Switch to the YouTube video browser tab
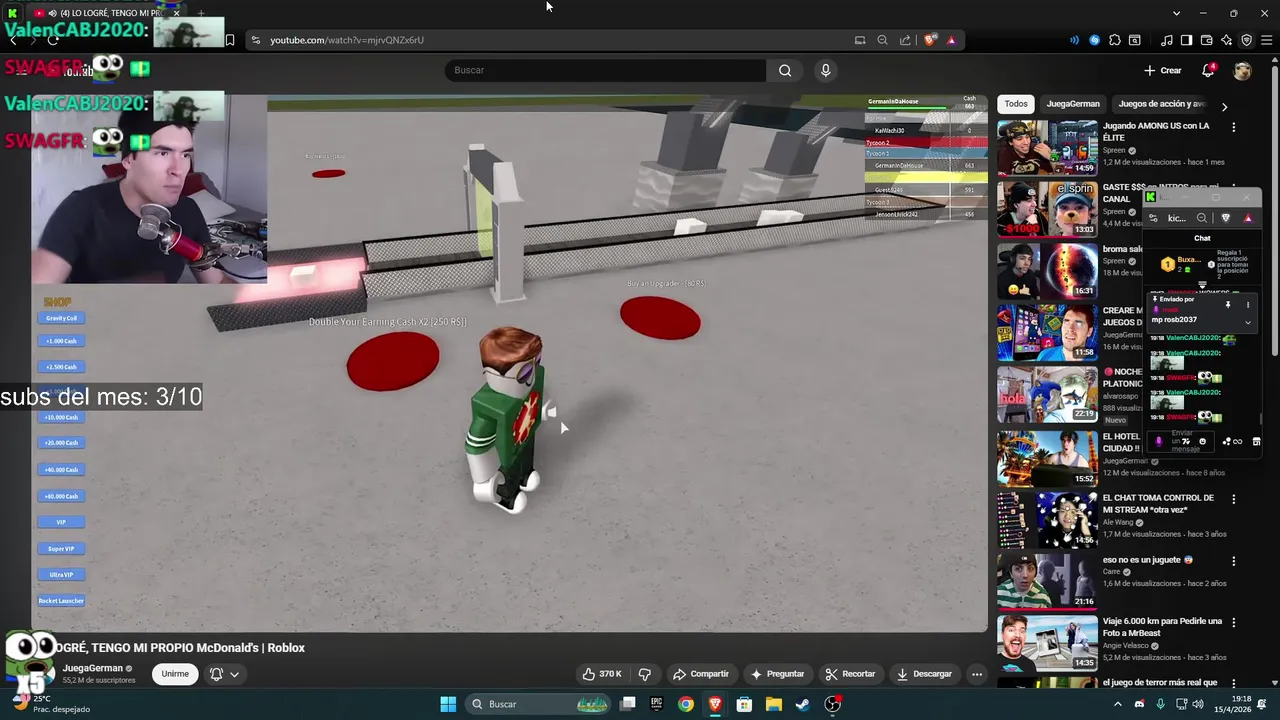Screen dimensions: 1280x720 coord(105,13)
